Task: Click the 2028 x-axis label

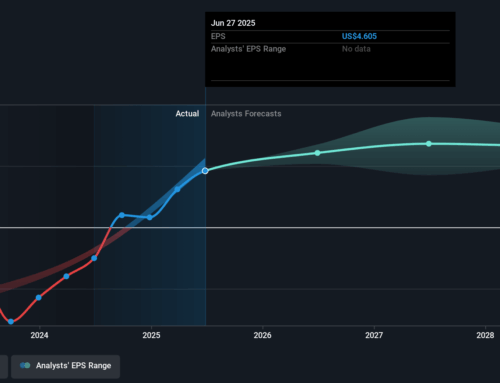Action: click(x=485, y=335)
